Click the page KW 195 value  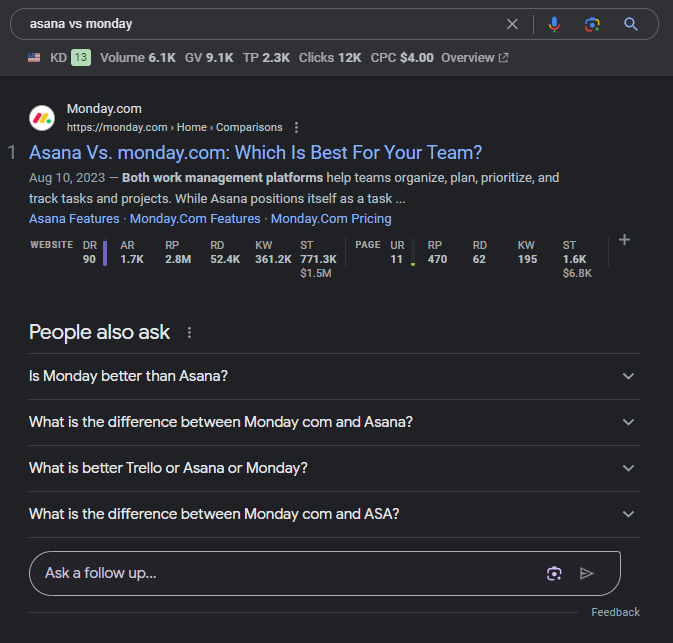pos(527,259)
